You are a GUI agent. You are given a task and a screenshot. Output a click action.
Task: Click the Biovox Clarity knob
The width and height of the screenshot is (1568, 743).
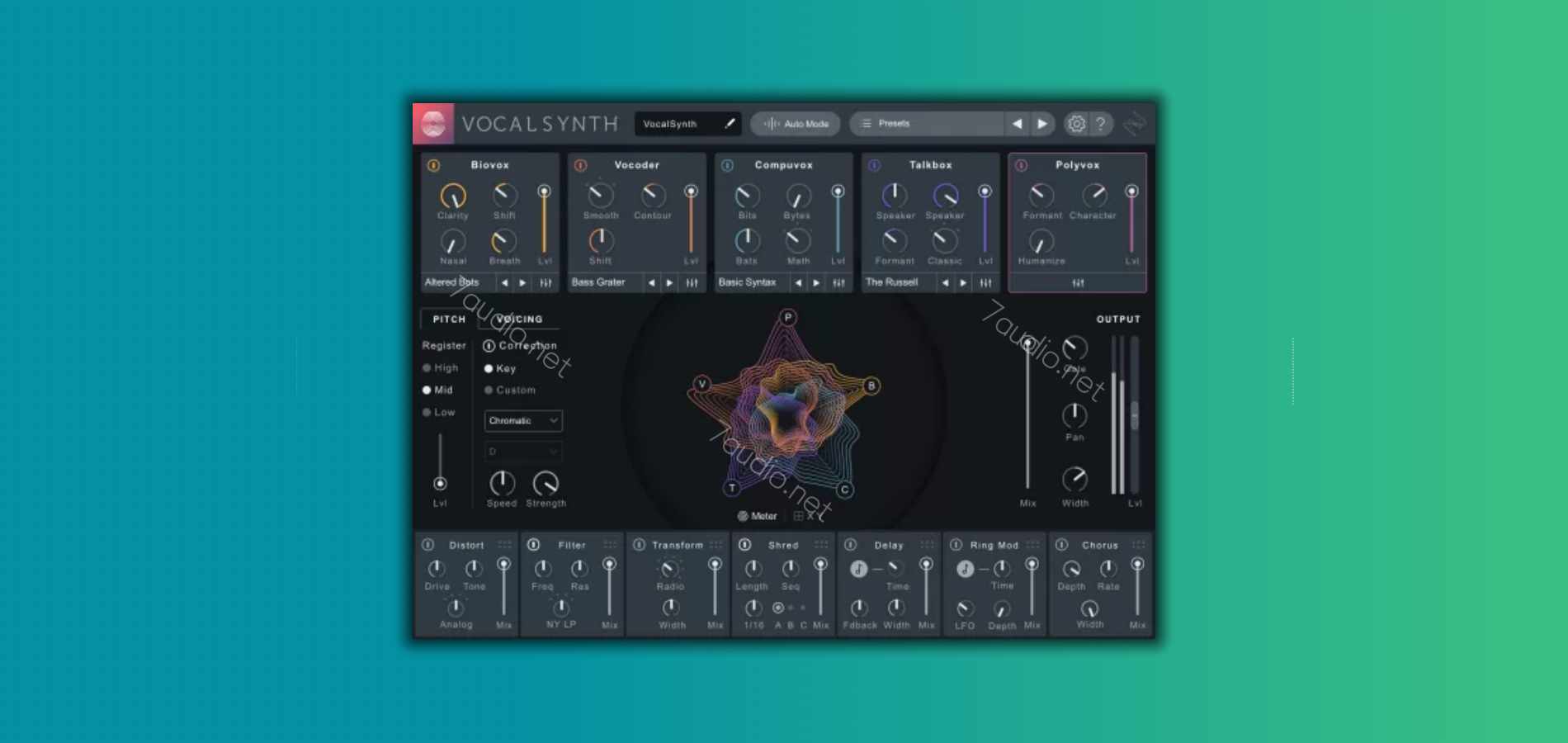(452, 196)
